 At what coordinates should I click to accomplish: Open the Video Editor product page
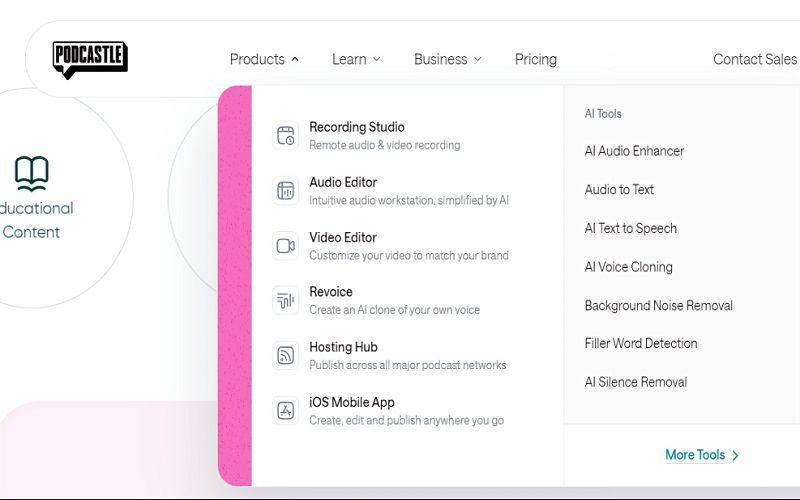[343, 237]
